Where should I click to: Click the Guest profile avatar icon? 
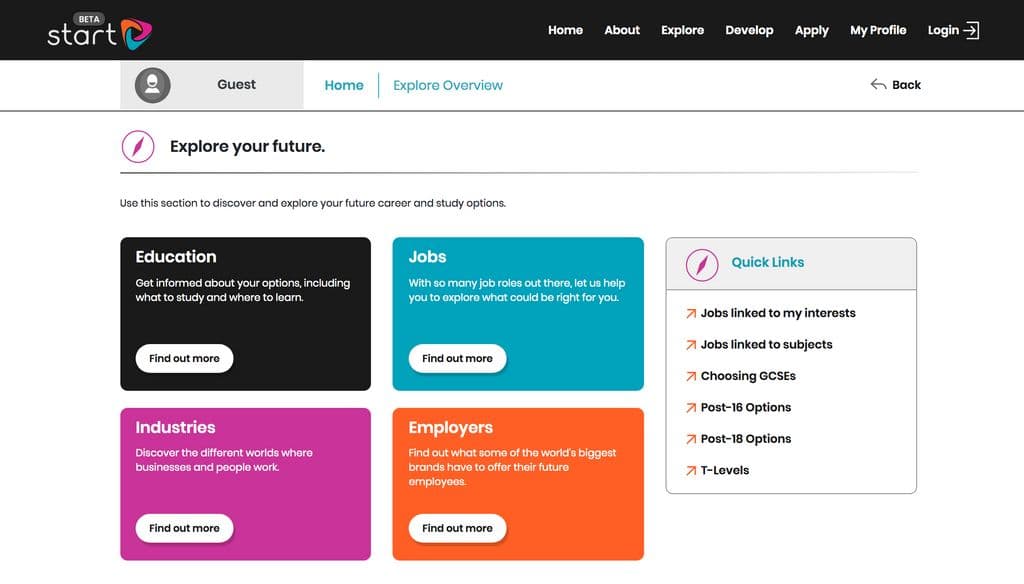pyautogui.click(x=153, y=85)
